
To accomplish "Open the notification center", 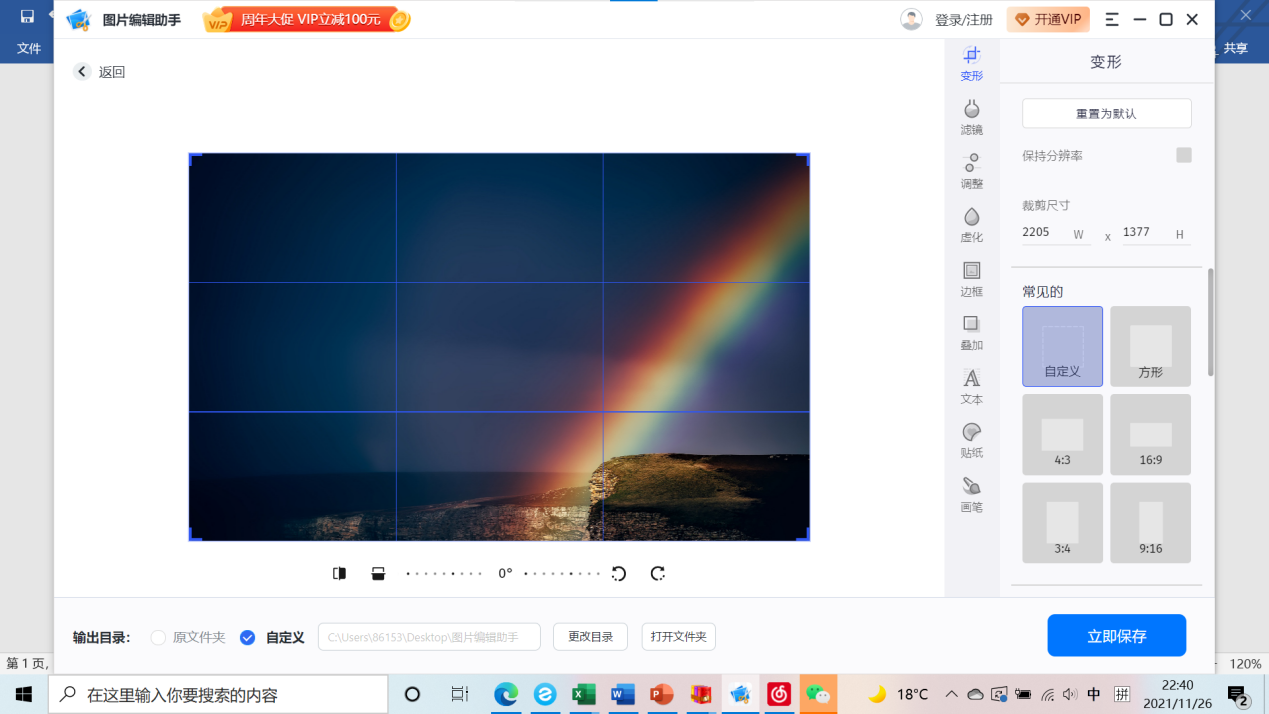I will (x=1238, y=694).
